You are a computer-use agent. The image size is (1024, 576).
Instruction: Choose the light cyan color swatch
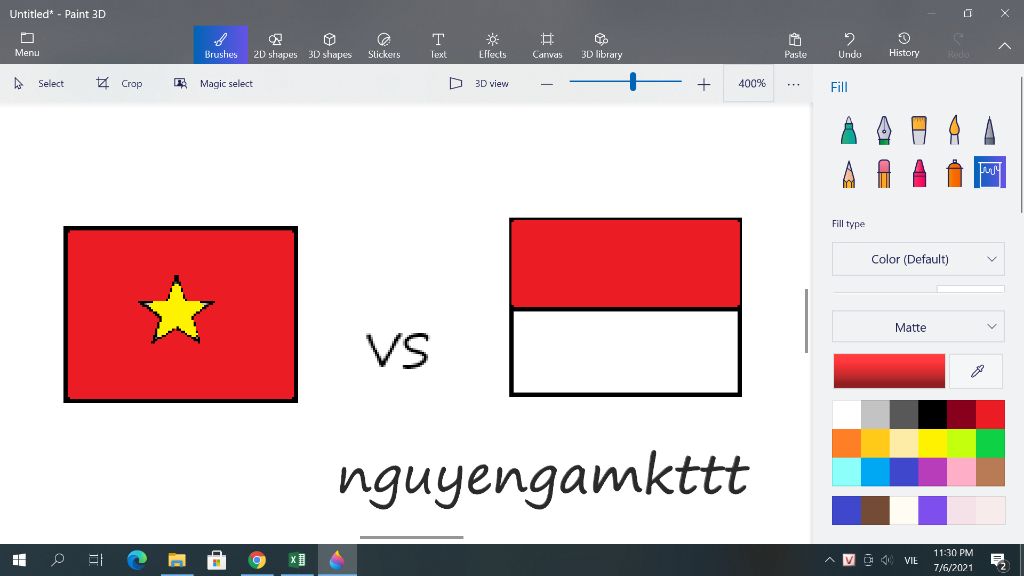click(846, 472)
